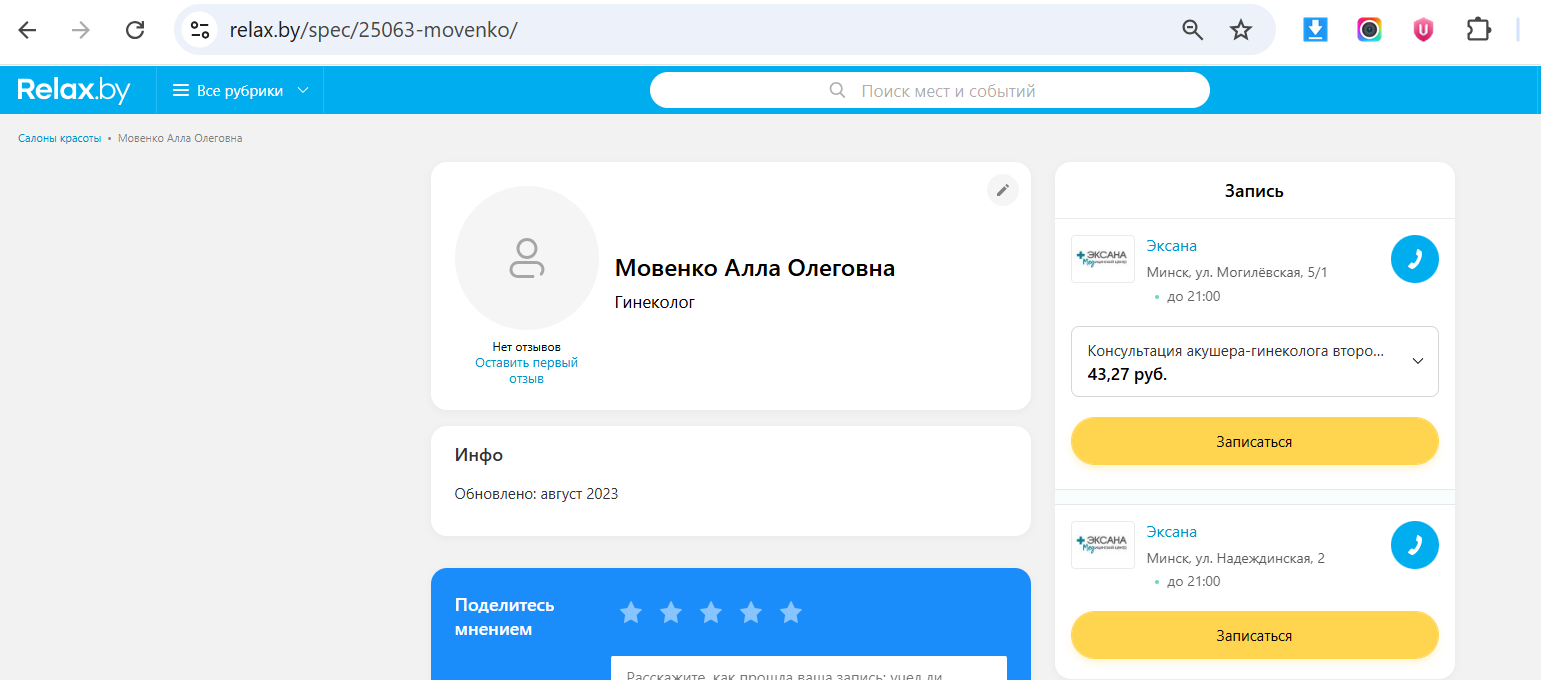Click Записаться for the Могилёвская clinic

[x=1255, y=441]
